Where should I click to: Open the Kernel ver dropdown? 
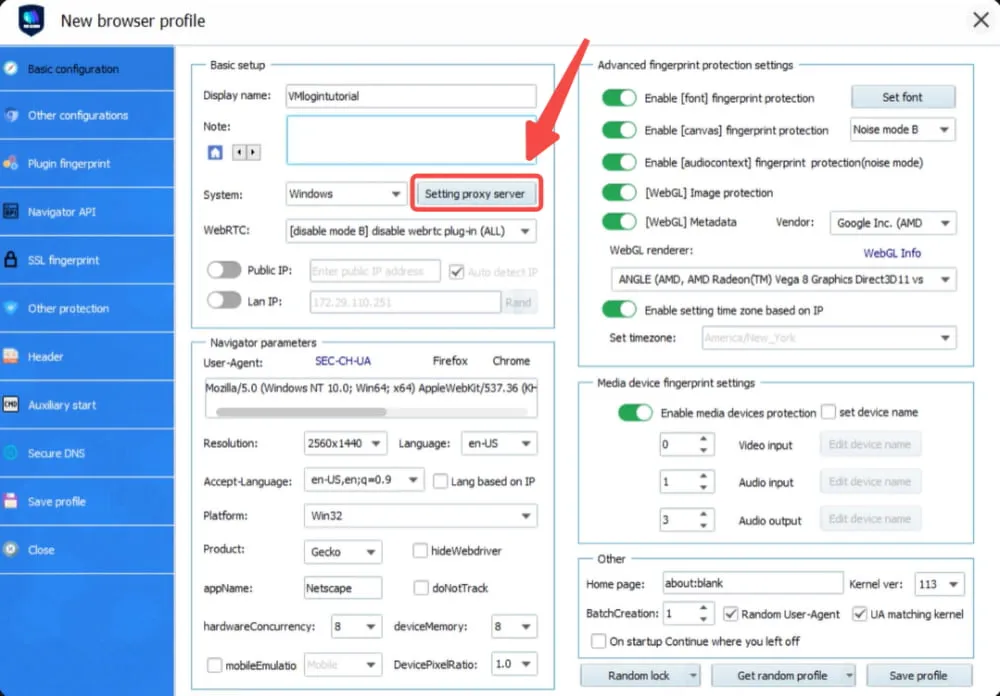tap(939, 584)
